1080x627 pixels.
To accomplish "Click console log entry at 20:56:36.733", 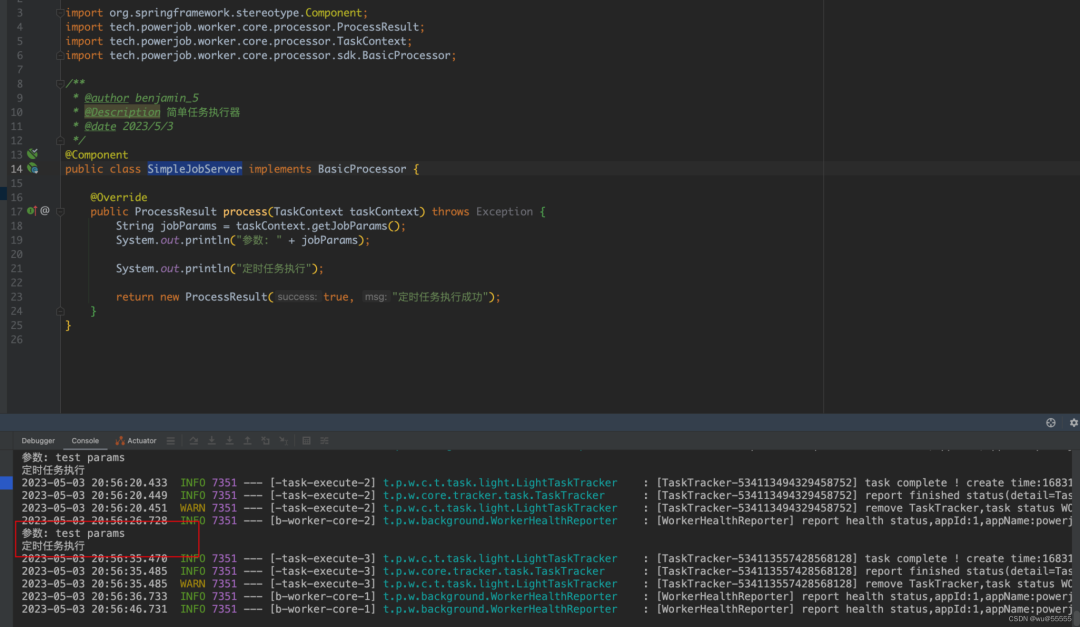I will pyautogui.click(x=547, y=597).
